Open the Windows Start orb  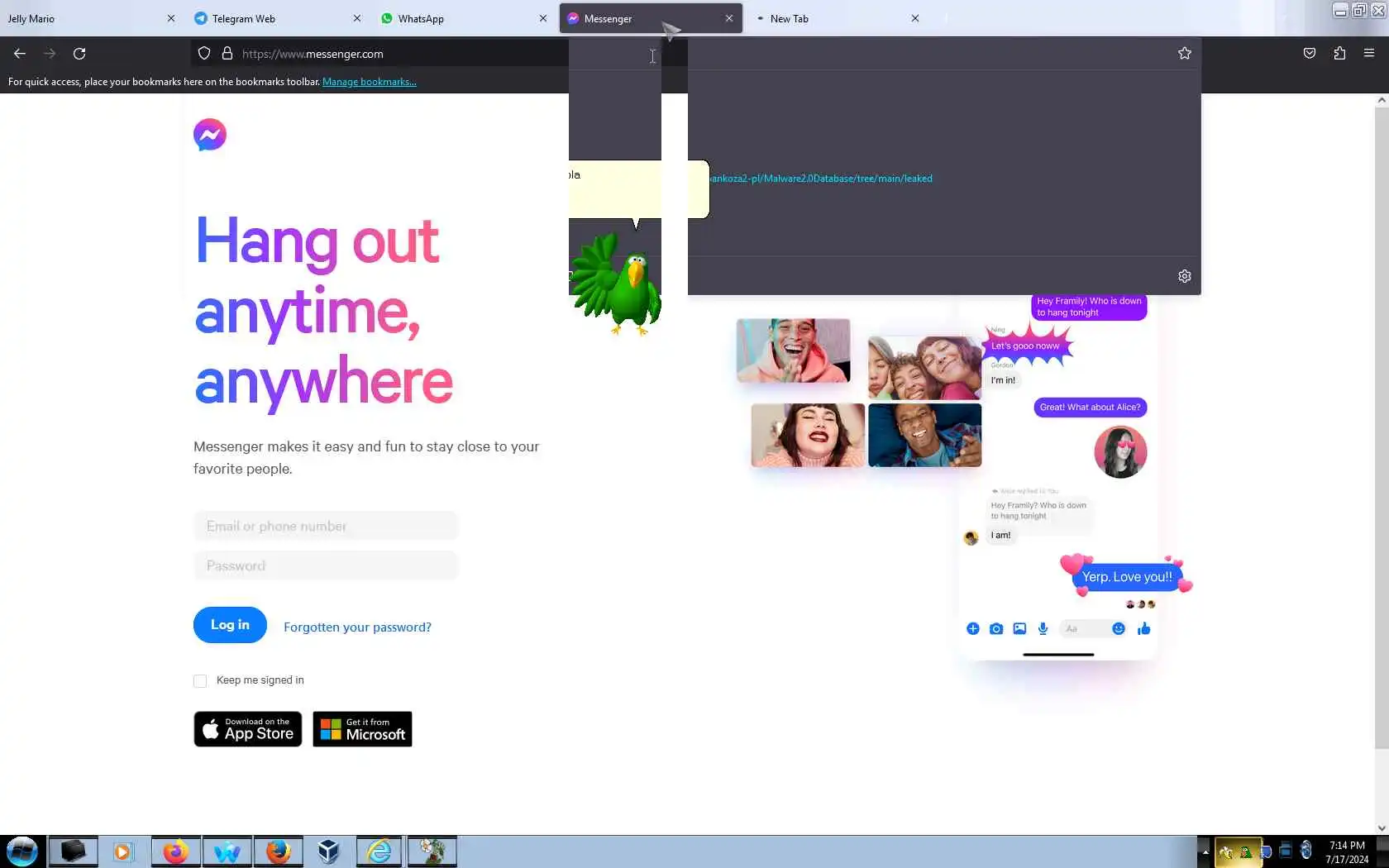click(x=22, y=851)
